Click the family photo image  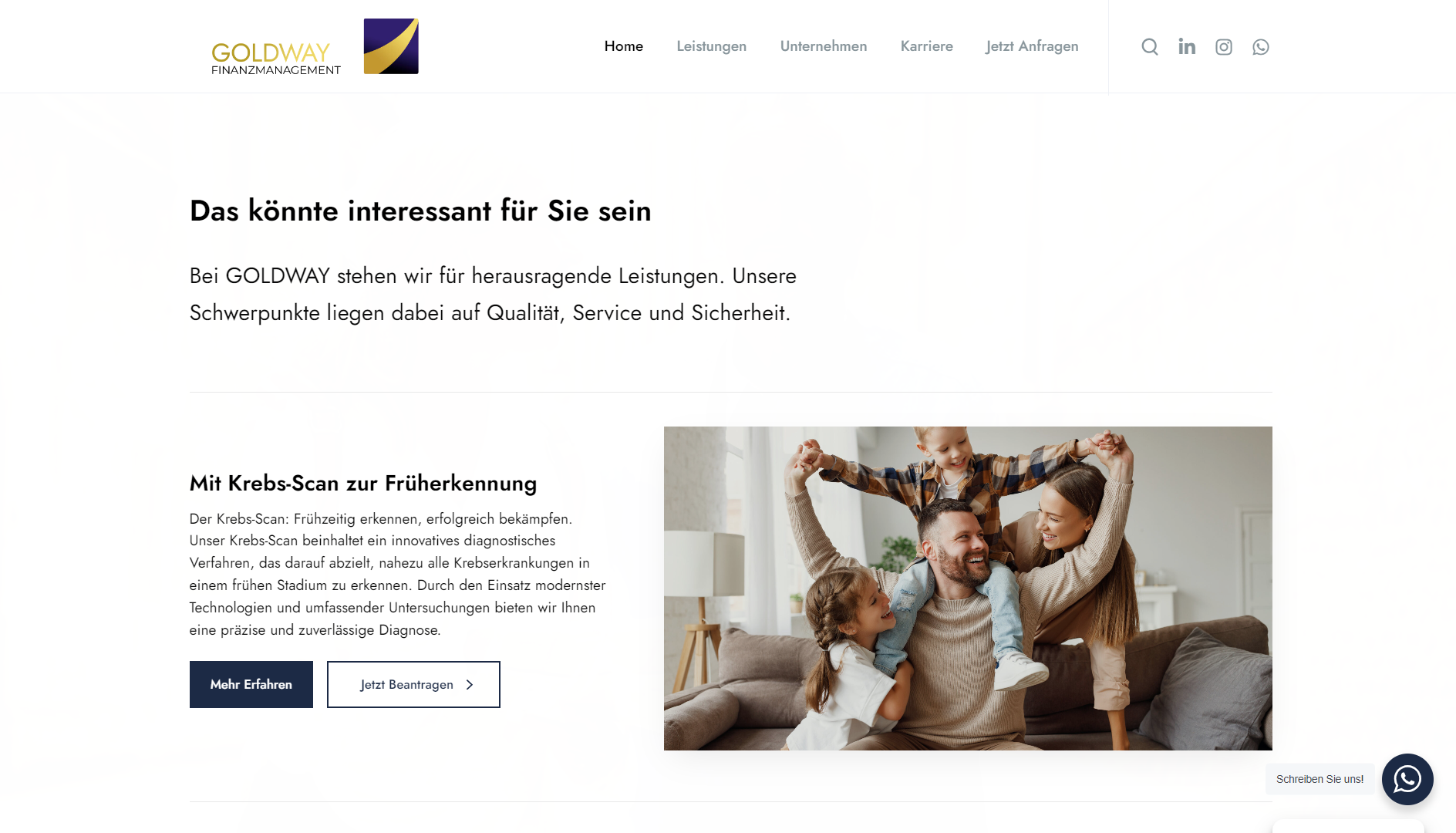tap(968, 588)
